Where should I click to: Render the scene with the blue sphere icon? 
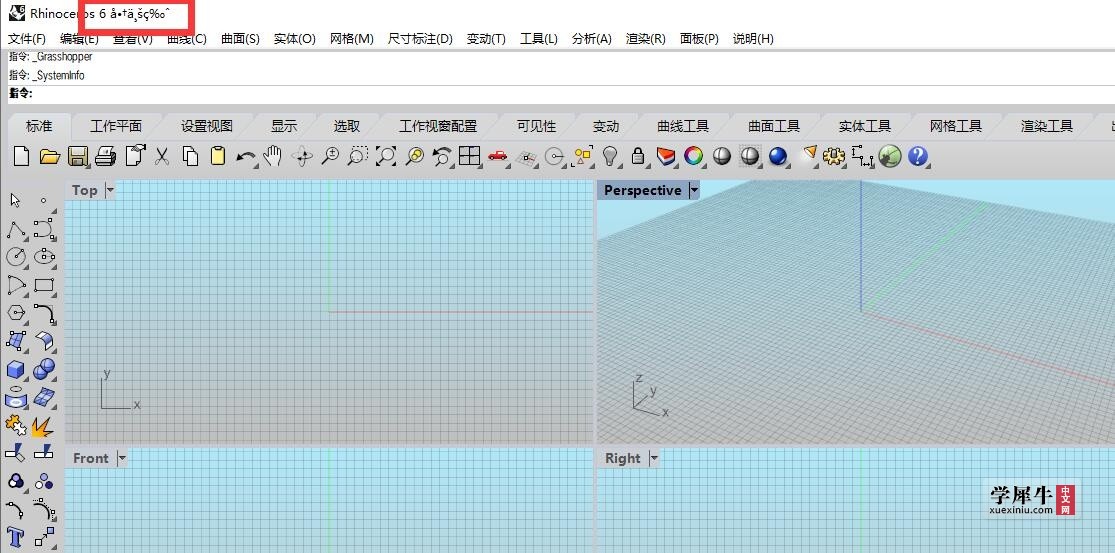click(778, 156)
